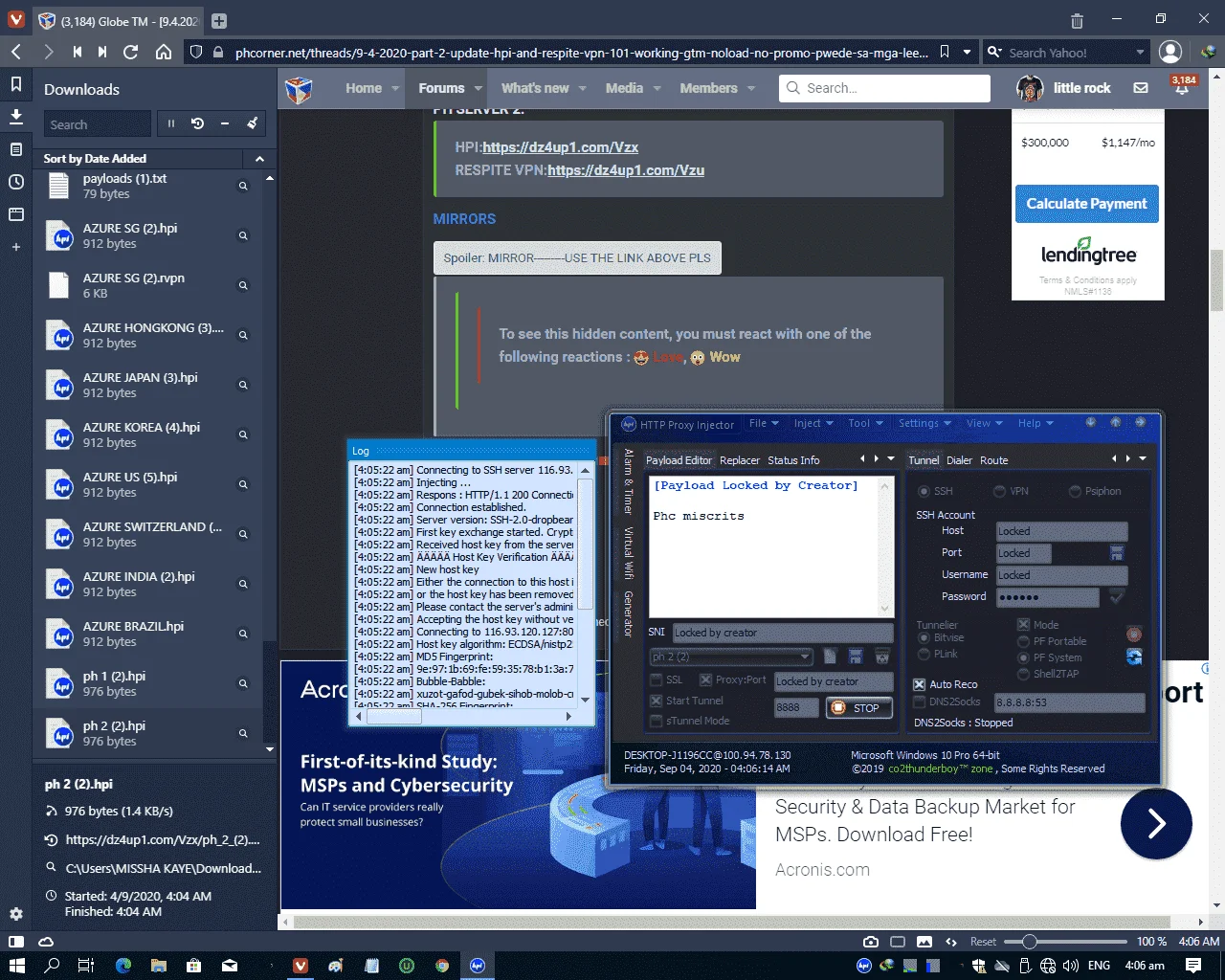Enable sTunnel Mode checkbox
Viewport: 1225px width, 980px height.
pos(657,721)
